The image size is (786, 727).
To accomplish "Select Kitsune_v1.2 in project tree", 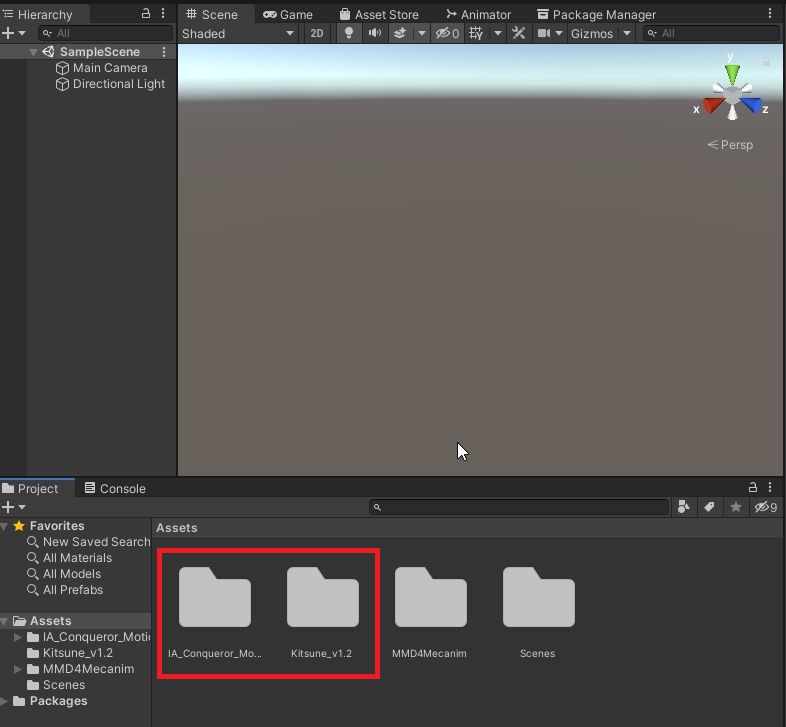I will coord(70,653).
